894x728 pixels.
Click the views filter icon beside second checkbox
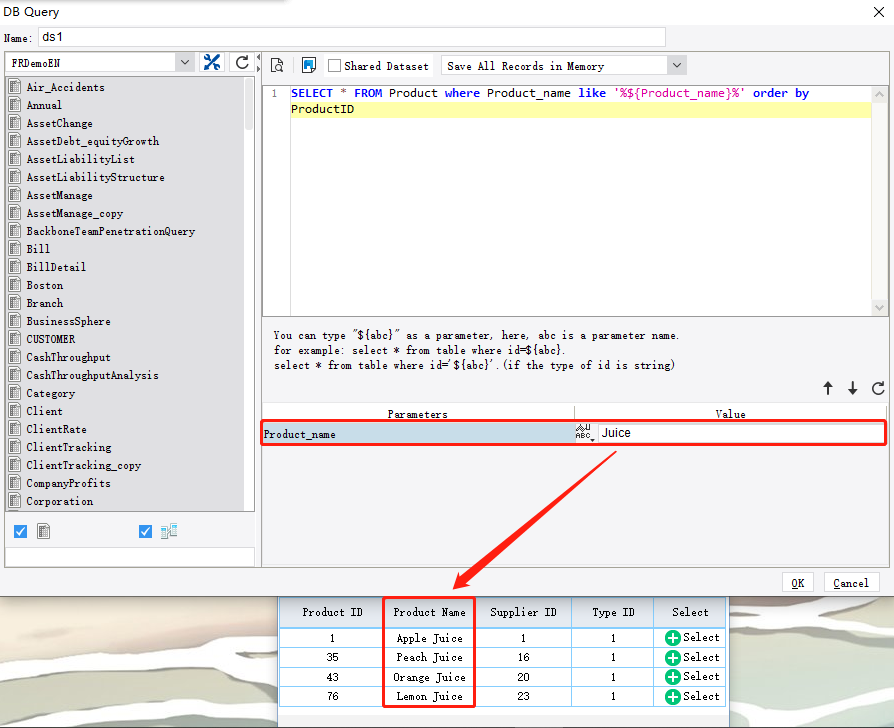168,531
